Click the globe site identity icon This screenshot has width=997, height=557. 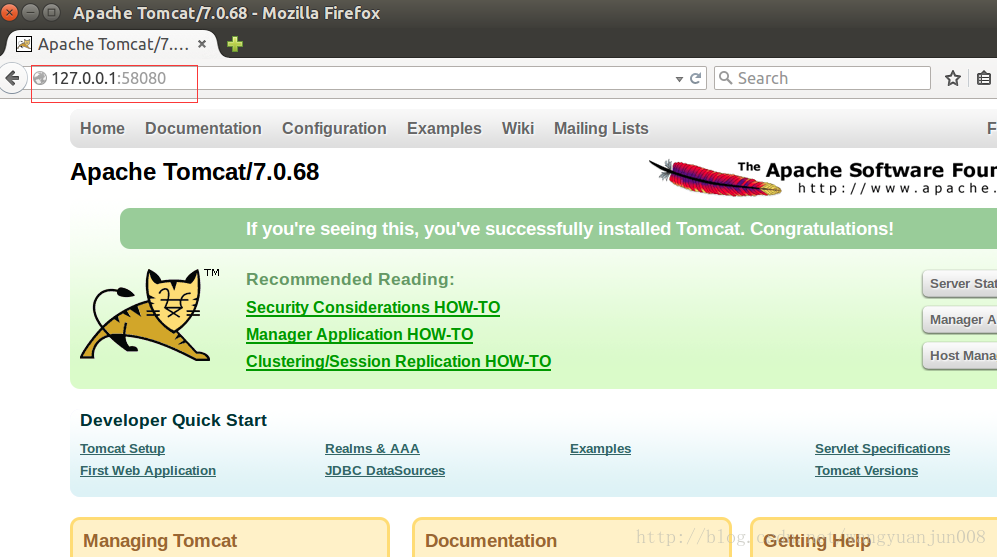(40, 78)
